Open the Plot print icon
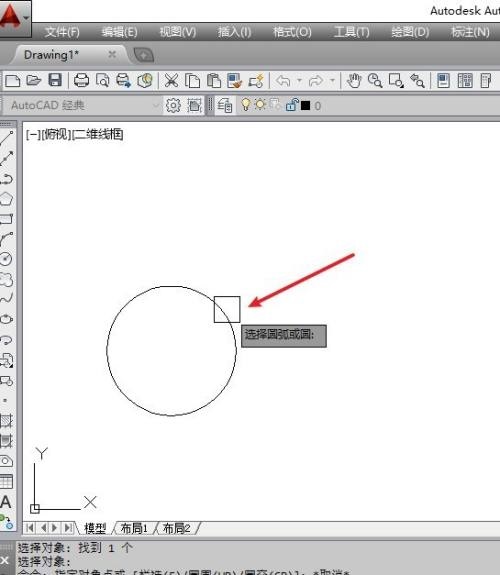 81,80
